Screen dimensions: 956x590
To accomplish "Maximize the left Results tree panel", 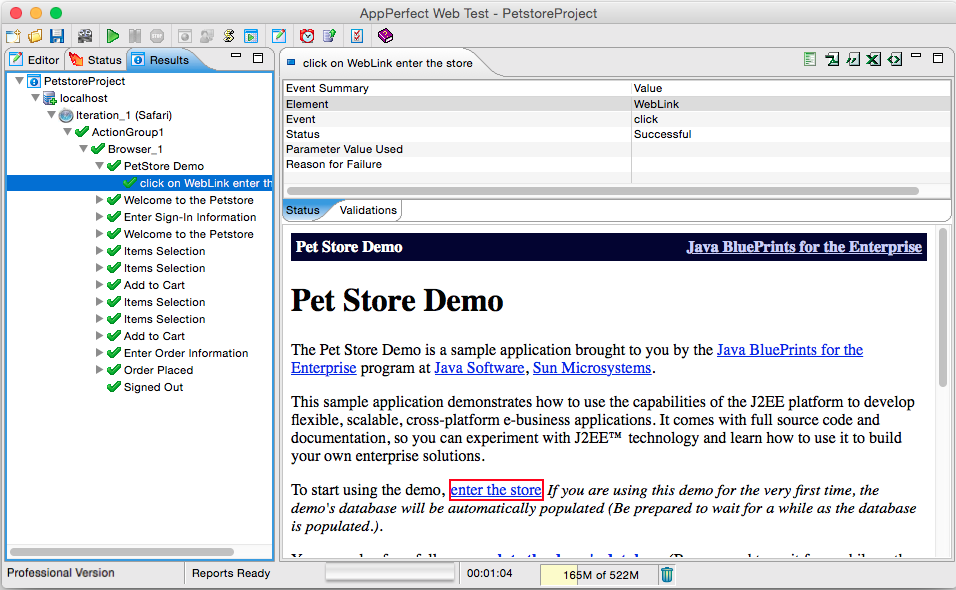I will point(258,58).
